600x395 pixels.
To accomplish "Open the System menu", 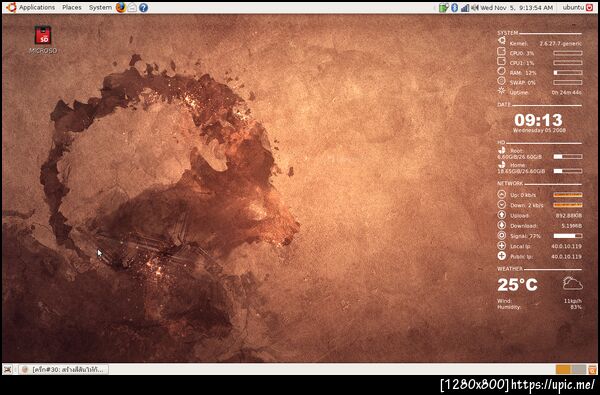I will 100,7.
